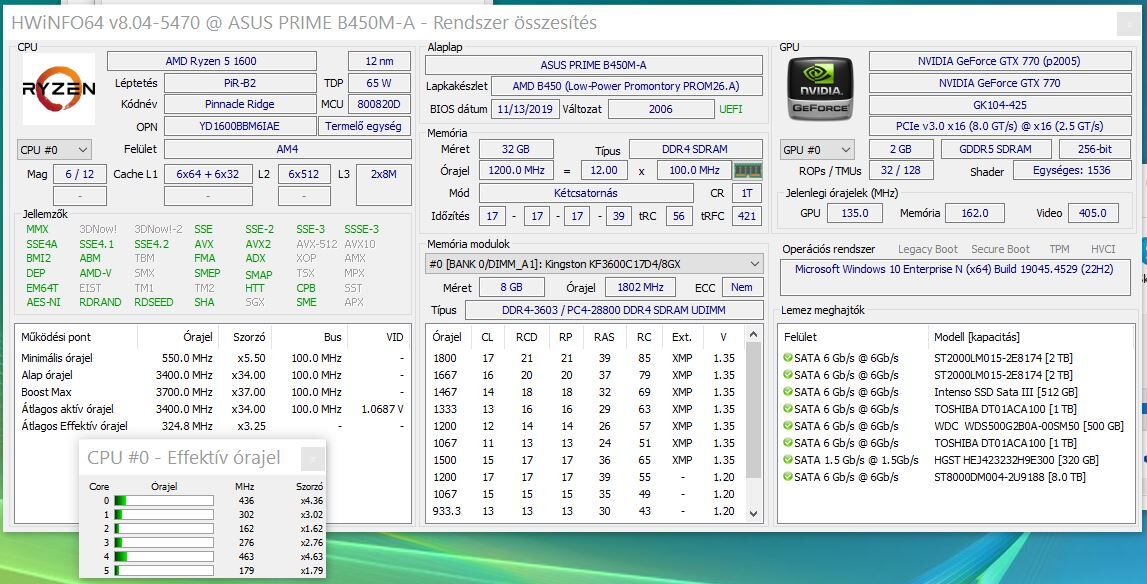The height and width of the screenshot is (584, 1147).
Task: Open the GPU #0 selector dropdown
Action: point(817,150)
